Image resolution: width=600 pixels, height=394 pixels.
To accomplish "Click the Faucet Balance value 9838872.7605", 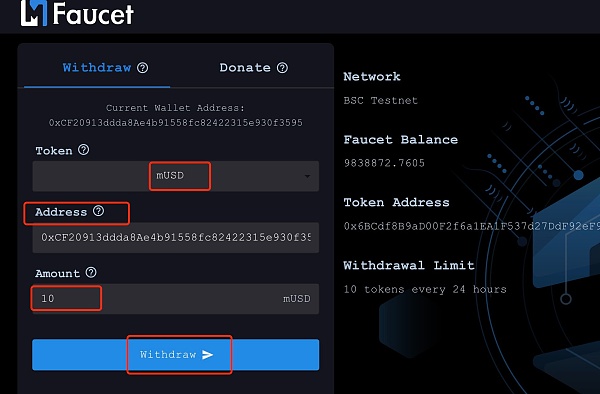I will pyautogui.click(x=384, y=163).
